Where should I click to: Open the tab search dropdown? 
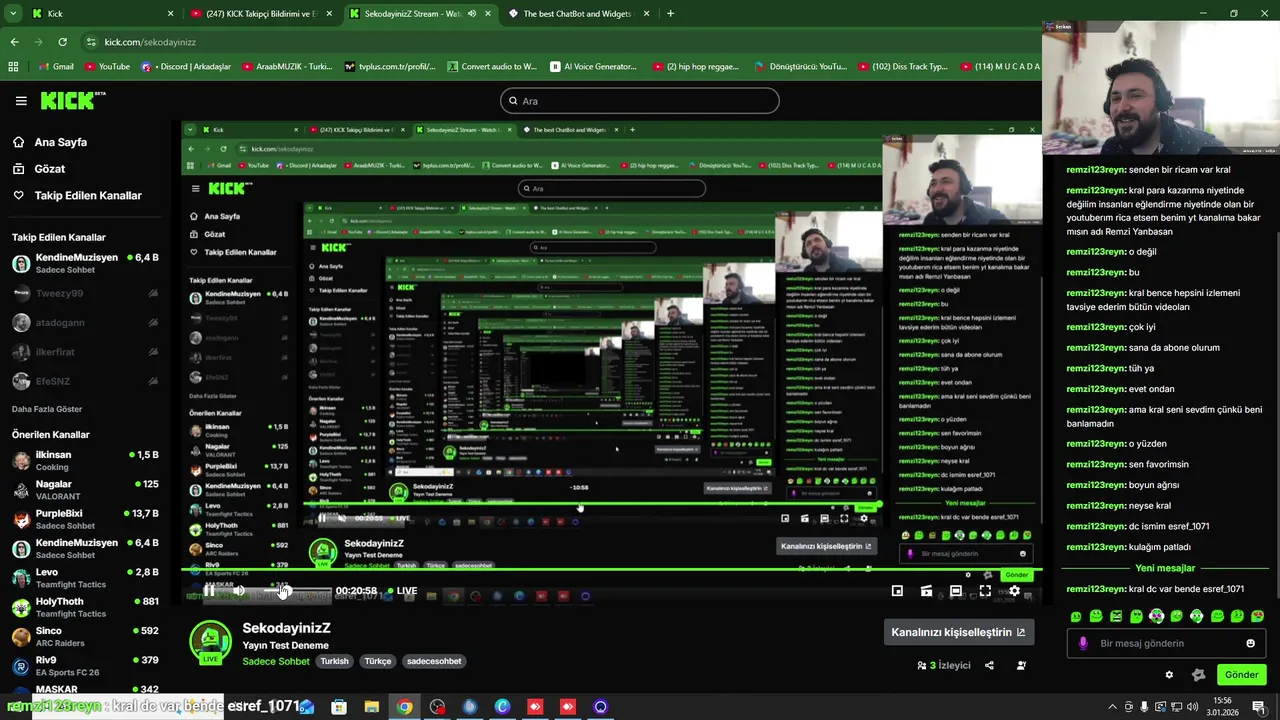coord(13,14)
